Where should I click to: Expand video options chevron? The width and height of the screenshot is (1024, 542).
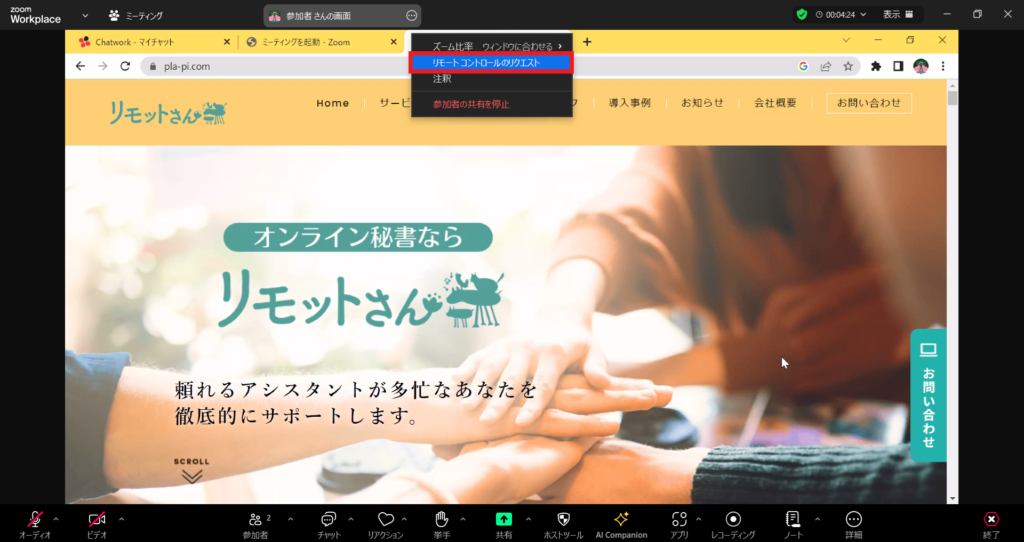pos(122,519)
